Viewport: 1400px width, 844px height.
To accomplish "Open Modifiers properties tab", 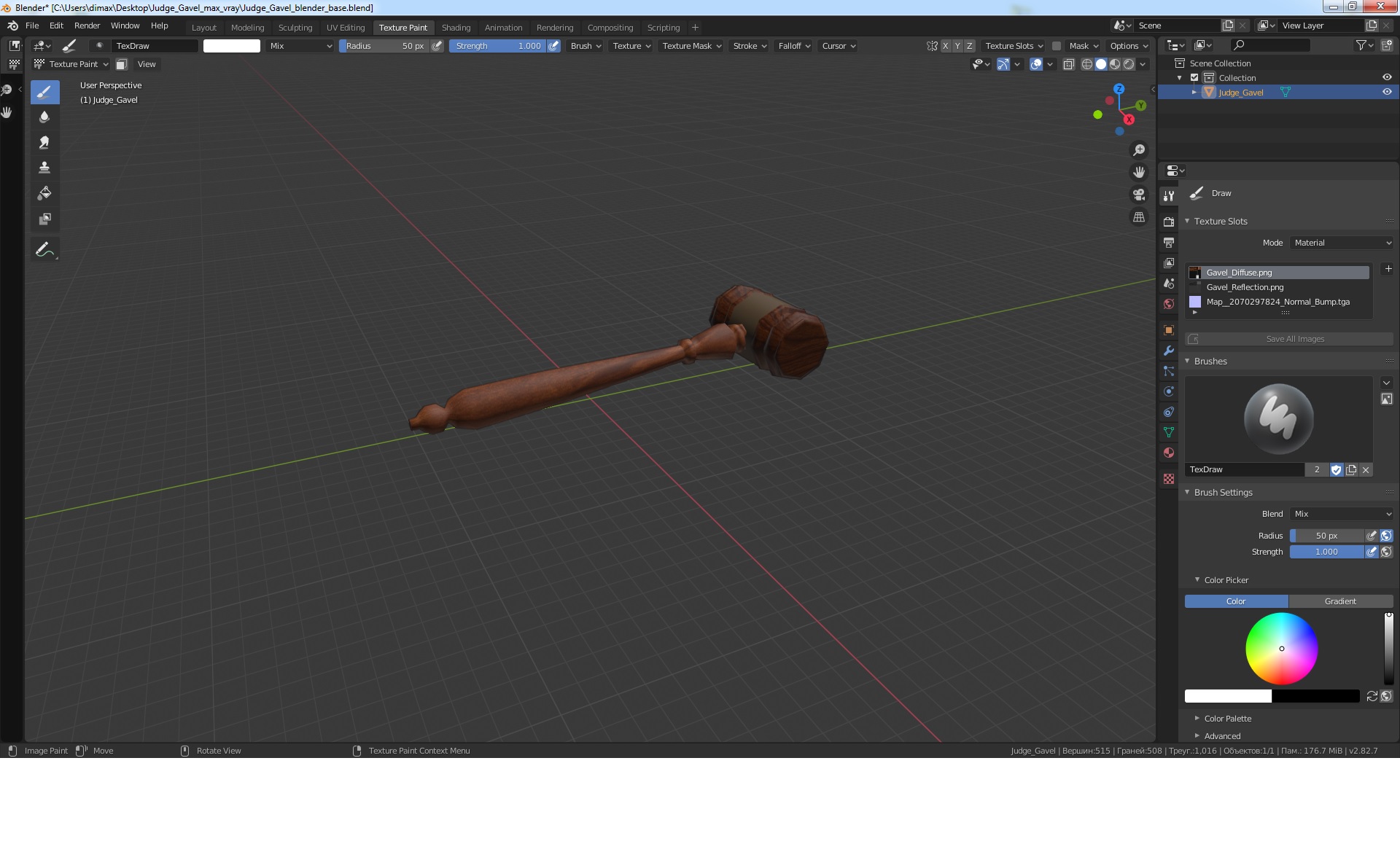I will [x=1169, y=351].
